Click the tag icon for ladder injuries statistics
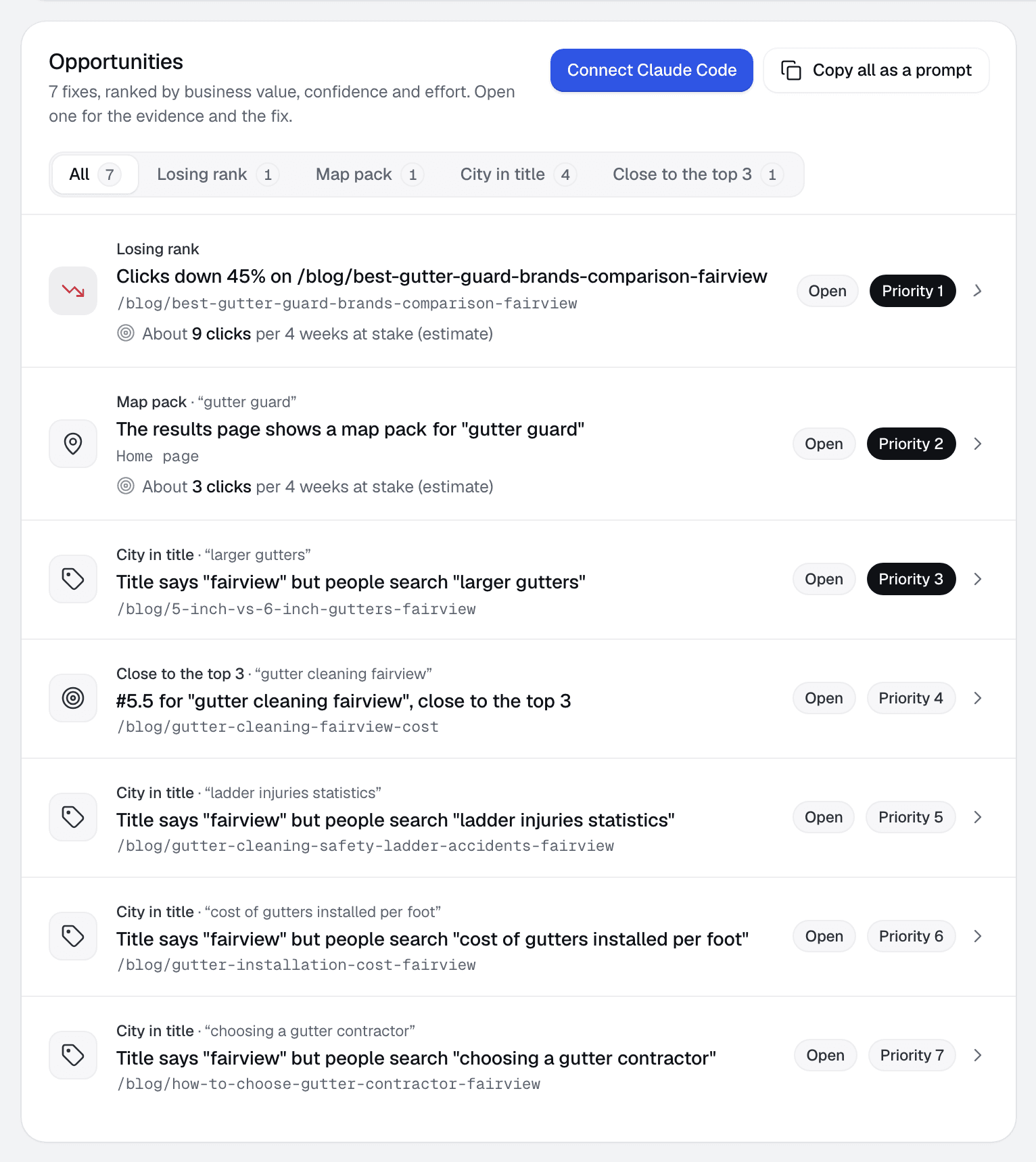1036x1162 pixels. pos(73,817)
